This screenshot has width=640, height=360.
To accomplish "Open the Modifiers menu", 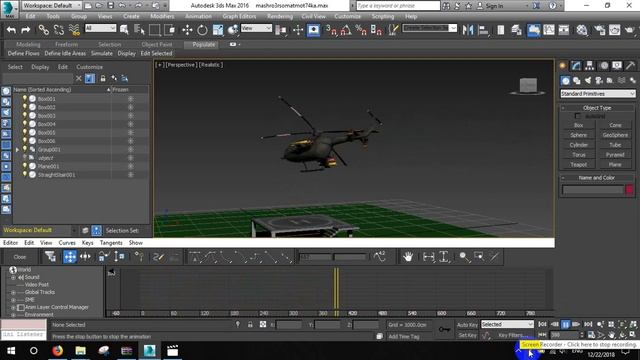I will tap(162, 16).
